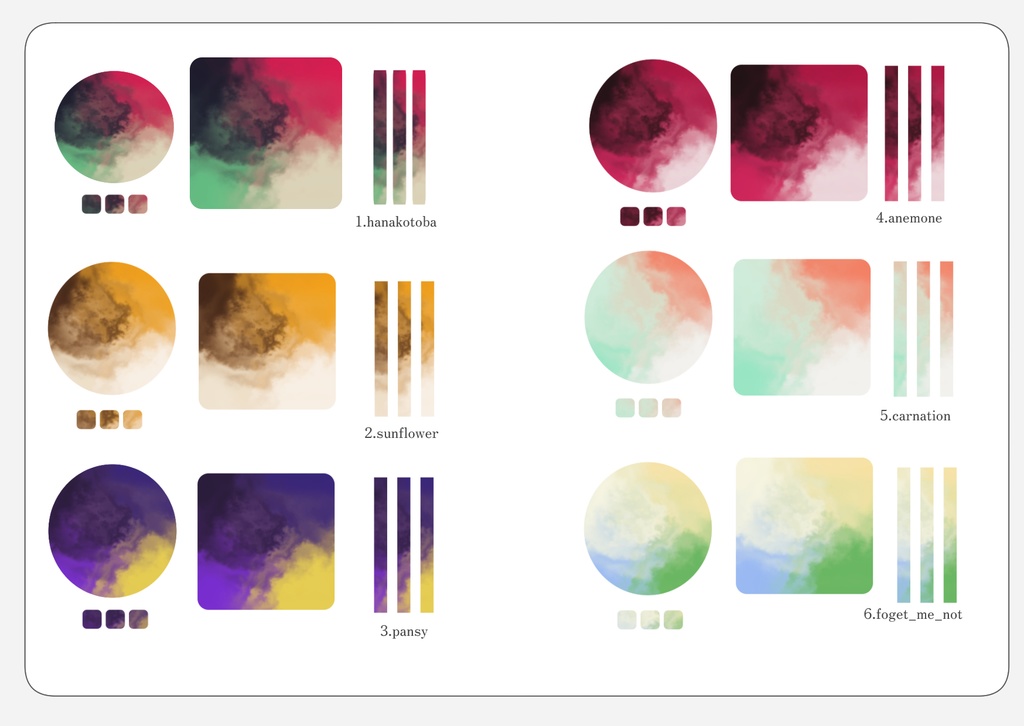Image resolution: width=1024 pixels, height=726 pixels.
Task: Click the first vertical strip of anemone
Action: [x=891, y=133]
